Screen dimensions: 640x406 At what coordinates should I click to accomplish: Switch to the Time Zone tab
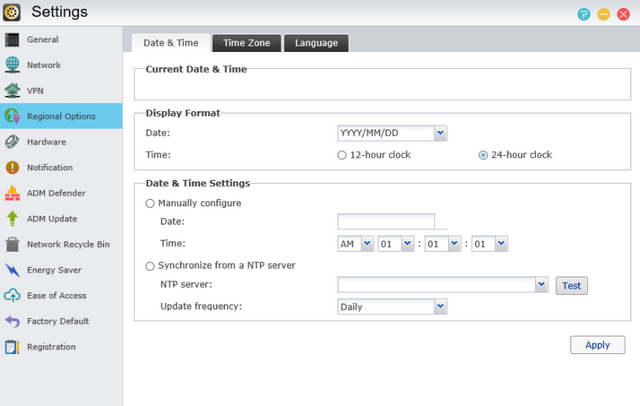[246, 43]
